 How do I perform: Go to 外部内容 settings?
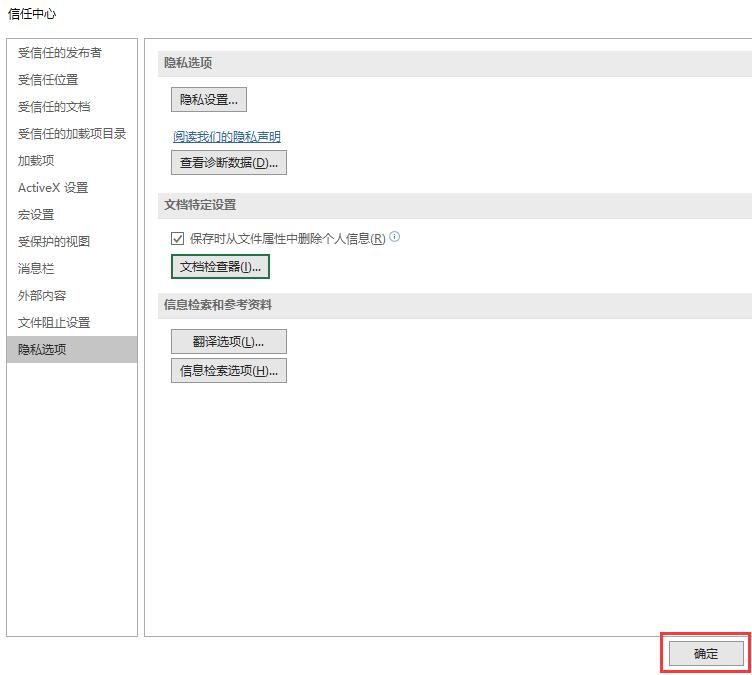point(42,296)
